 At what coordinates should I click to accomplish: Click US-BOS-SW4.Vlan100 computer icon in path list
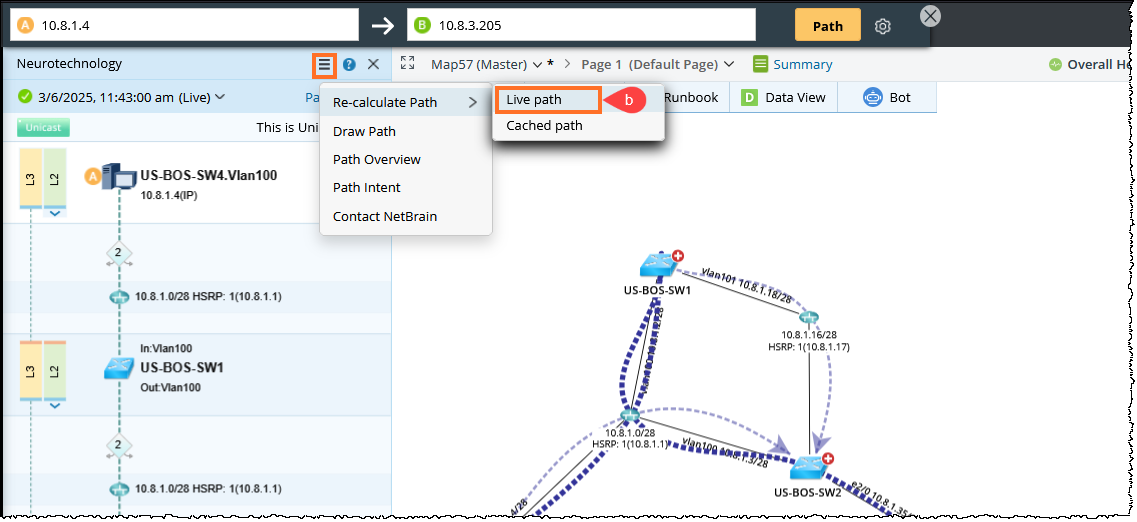click(x=119, y=176)
